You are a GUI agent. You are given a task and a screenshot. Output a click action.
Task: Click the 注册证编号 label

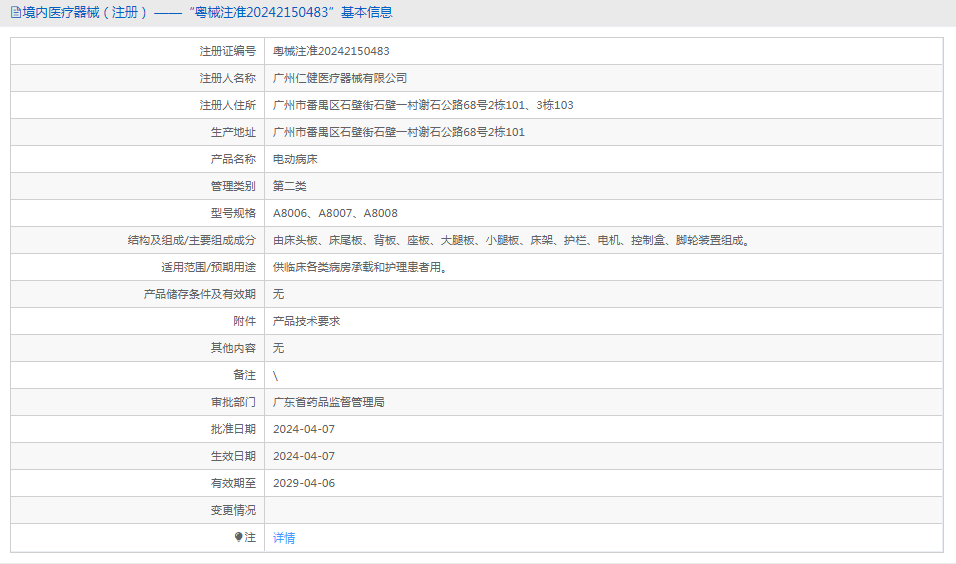[x=228, y=51]
